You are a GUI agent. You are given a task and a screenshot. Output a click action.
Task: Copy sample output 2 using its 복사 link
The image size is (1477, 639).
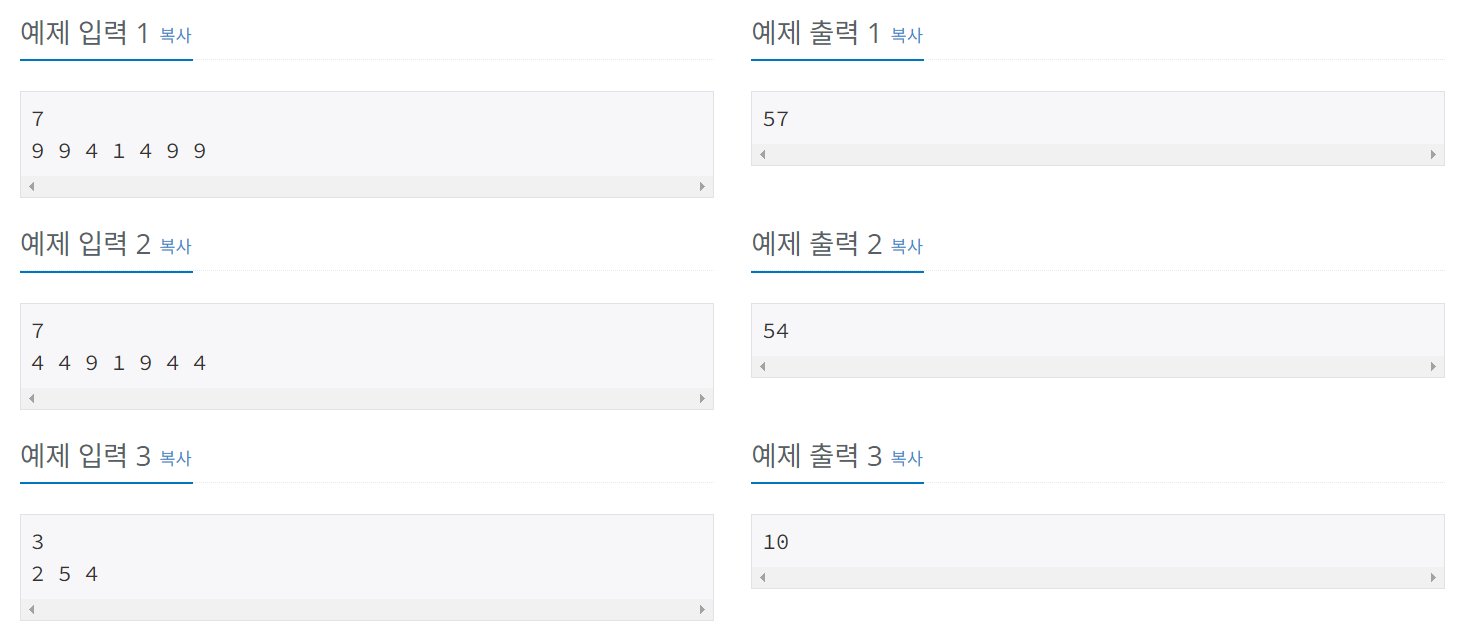[905, 247]
